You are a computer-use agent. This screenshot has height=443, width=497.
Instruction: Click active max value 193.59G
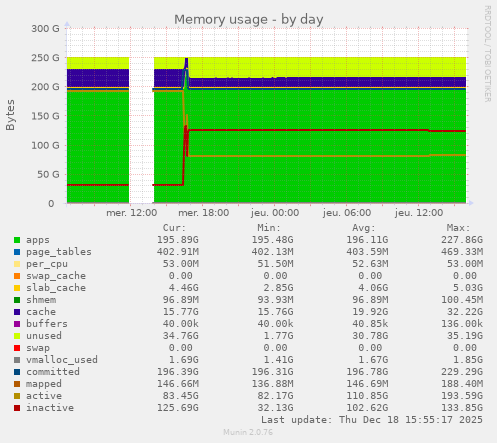click(x=462, y=396)
